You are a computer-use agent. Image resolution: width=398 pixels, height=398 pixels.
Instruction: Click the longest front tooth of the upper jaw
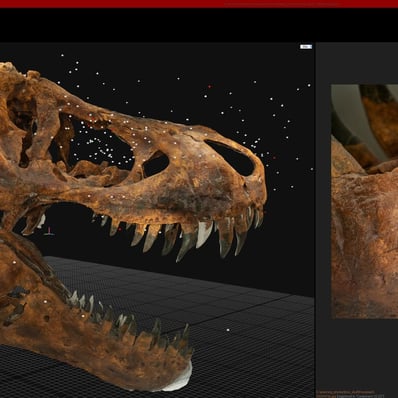pyautogui.click(x=226, y=238)
